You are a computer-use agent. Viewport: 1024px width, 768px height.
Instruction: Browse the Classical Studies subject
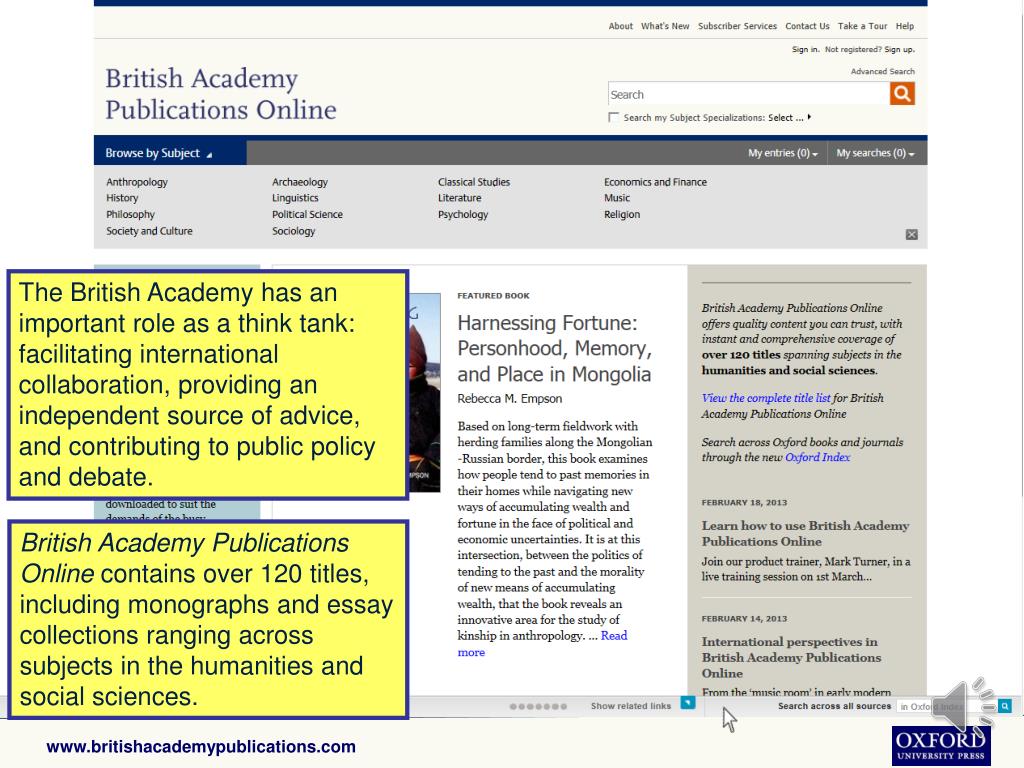(474, 182)
